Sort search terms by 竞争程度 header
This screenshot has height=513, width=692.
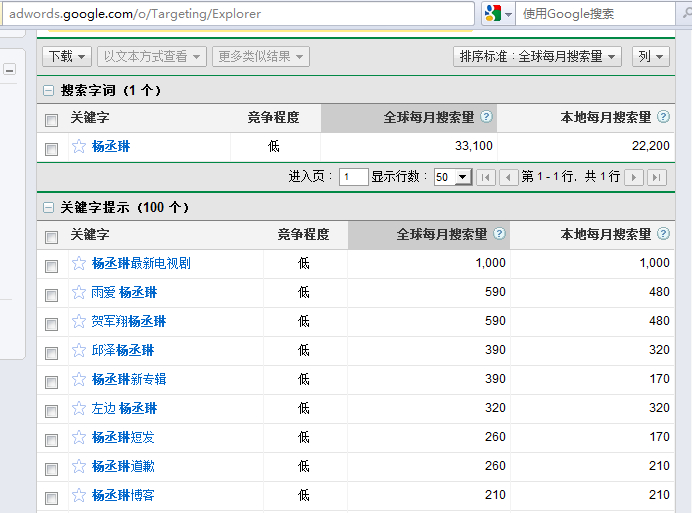[x=273, y=117]
